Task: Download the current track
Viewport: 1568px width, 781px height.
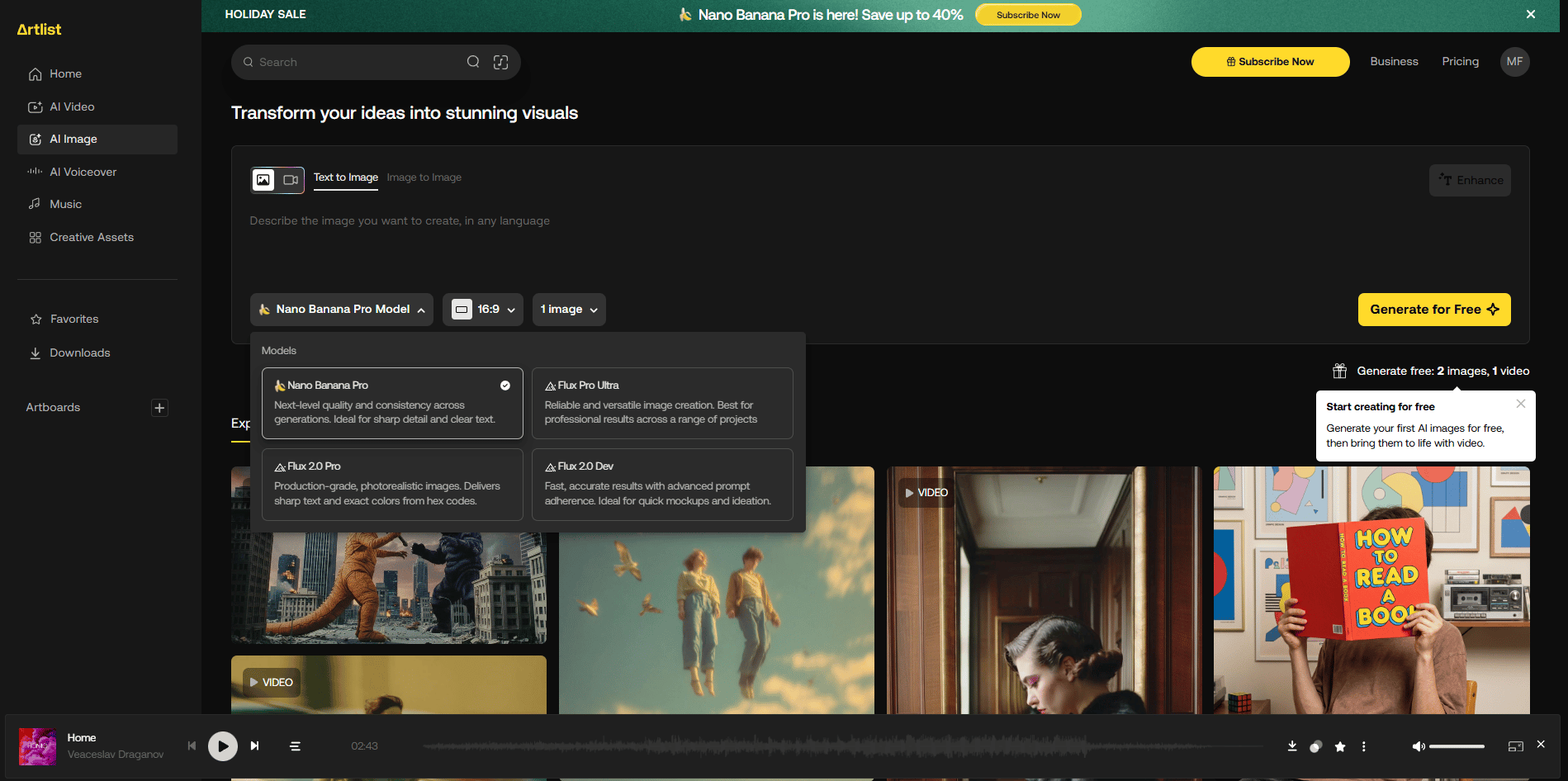Action: pos(1292,746)
